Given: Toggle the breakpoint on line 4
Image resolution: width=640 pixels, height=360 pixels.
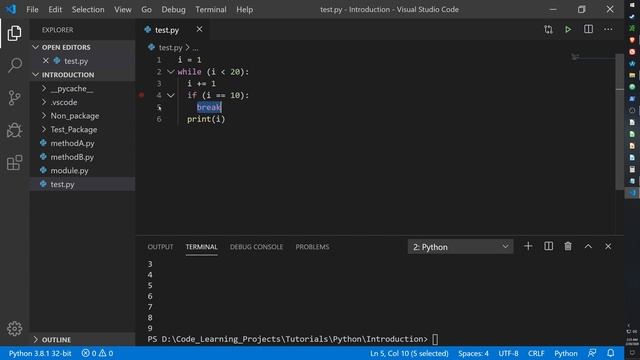Looking at the screenshot, I should coord(142,96).
